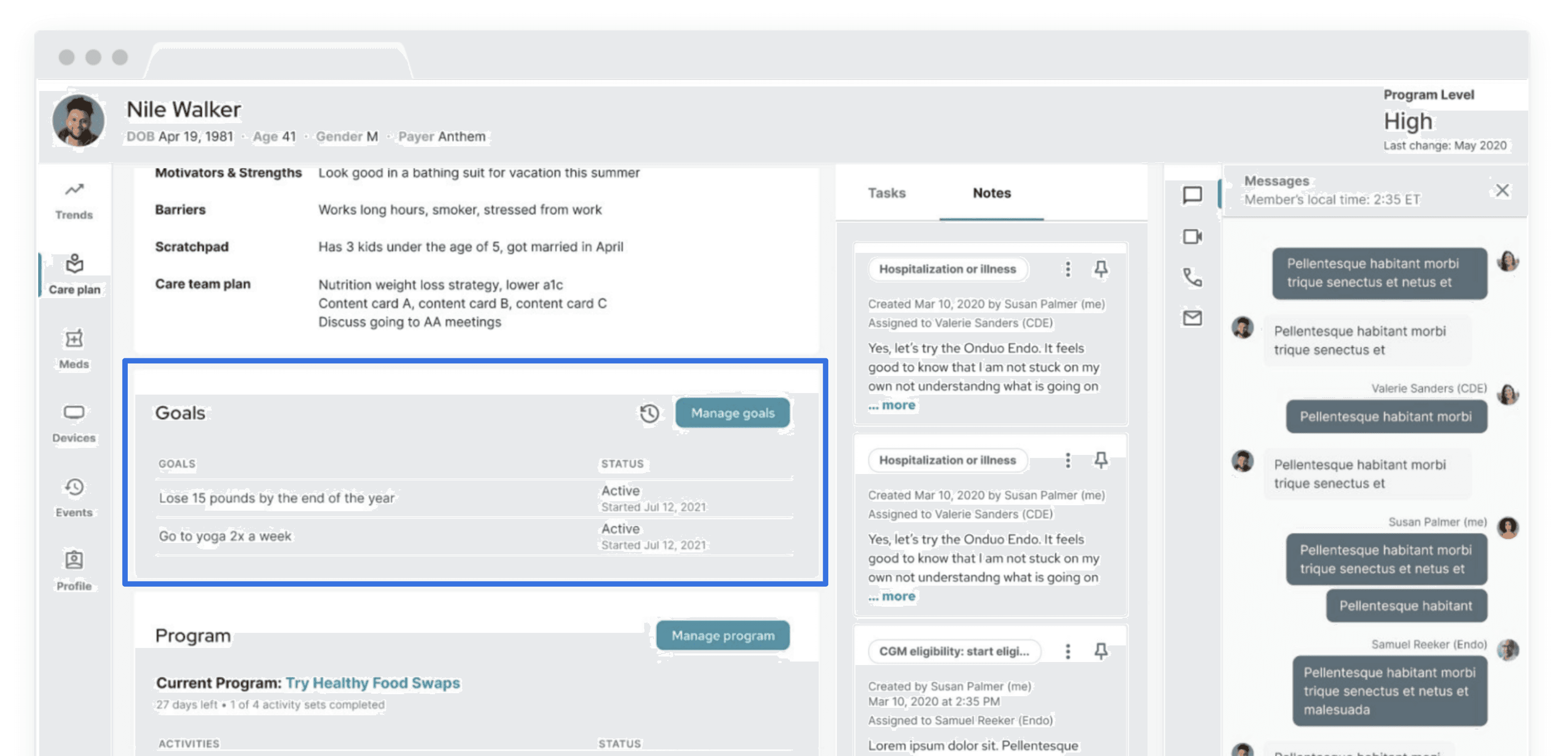Select the Notes tab
Screen dimensions: 1568x756
click(x=991, y=193)
